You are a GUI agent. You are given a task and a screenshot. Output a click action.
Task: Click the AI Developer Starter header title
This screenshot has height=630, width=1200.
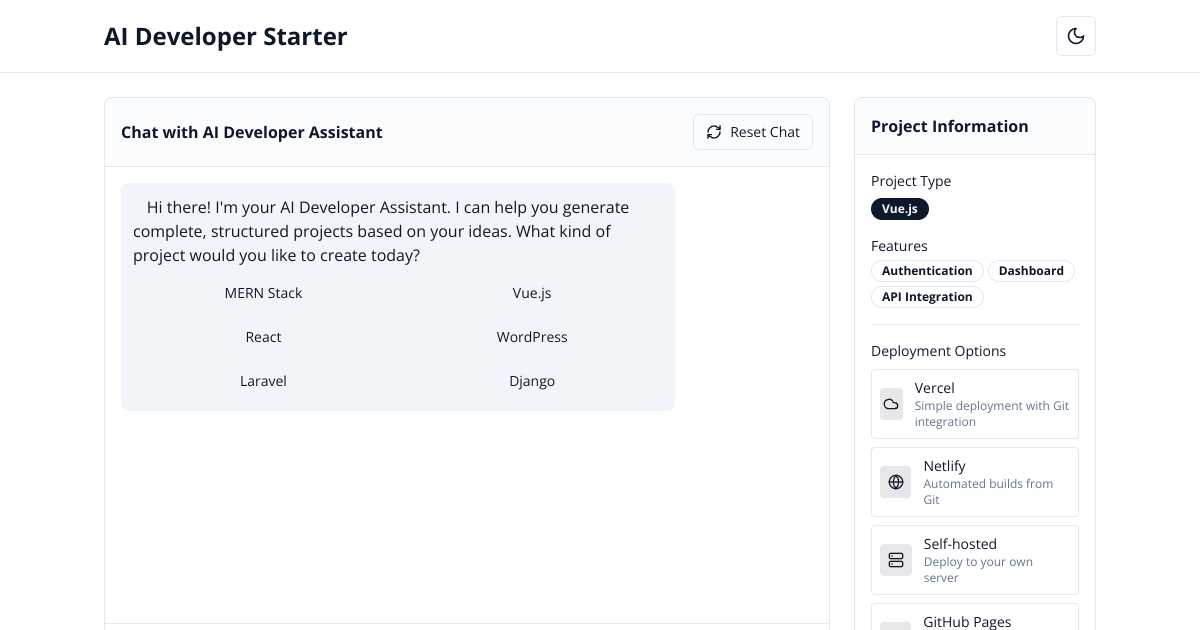coord(226,36)
